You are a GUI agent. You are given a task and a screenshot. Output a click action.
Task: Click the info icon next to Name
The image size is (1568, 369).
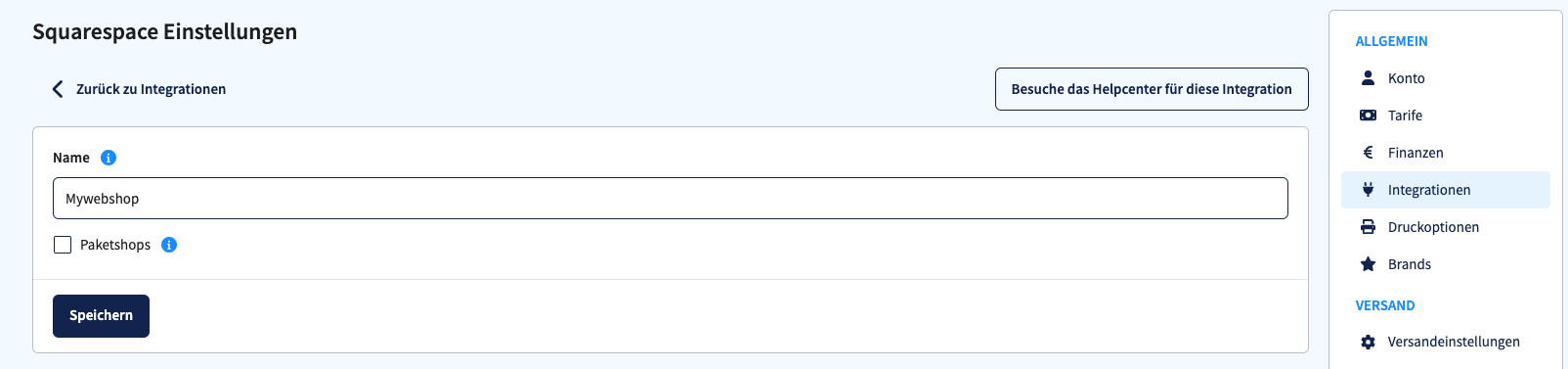click(109, 158)
